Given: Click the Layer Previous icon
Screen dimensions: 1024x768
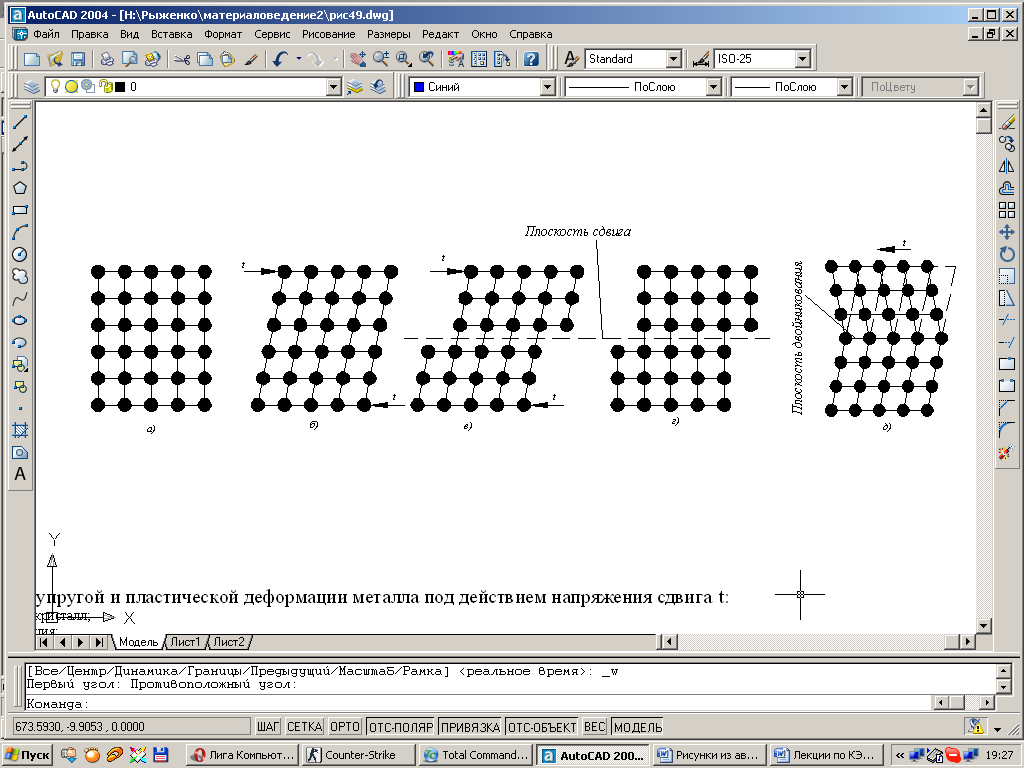Looking at the screenshot, I should 378,87.
